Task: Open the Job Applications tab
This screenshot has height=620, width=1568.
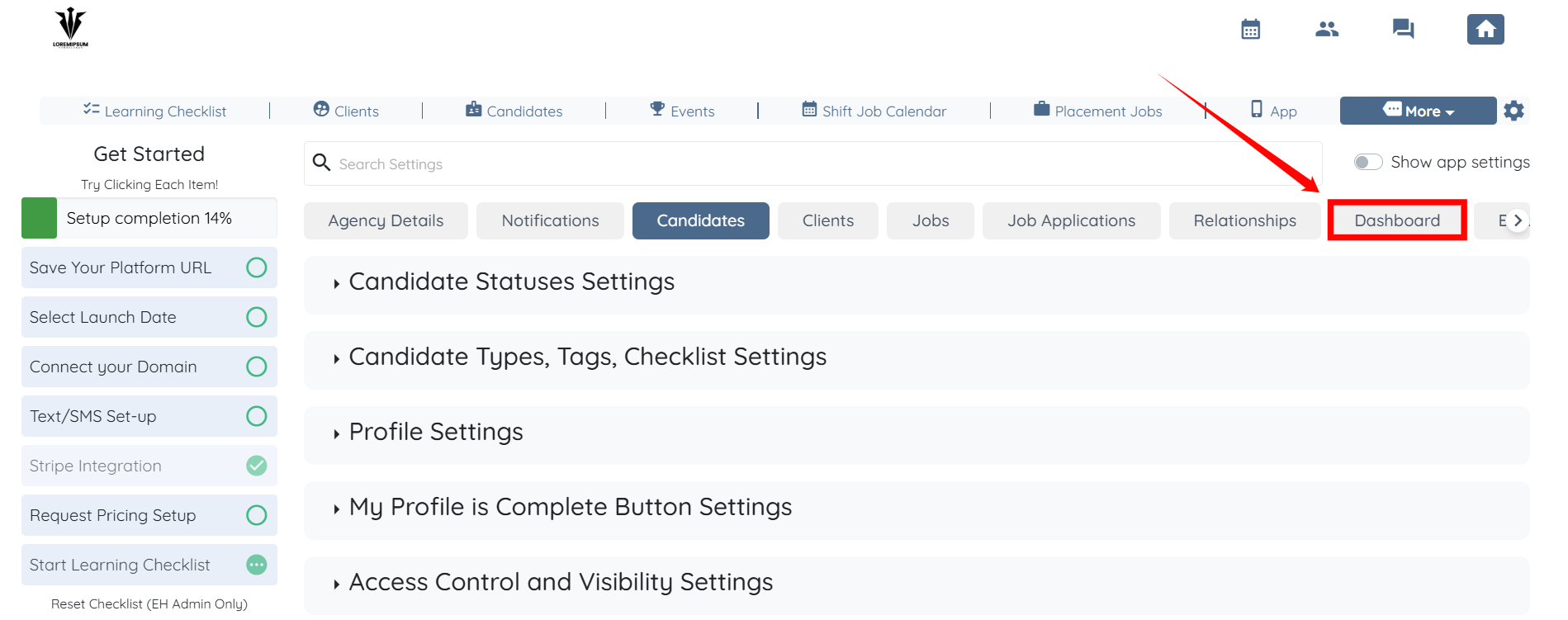Action: [x=1070, y=220]
